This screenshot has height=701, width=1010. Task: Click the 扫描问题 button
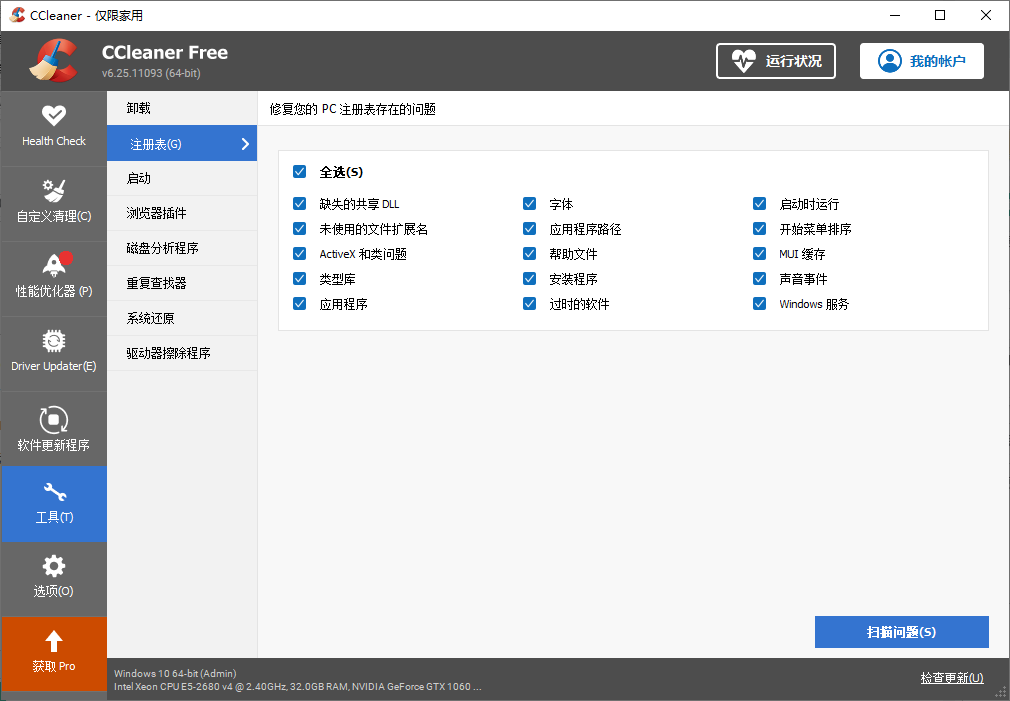[x=901, y=631]
